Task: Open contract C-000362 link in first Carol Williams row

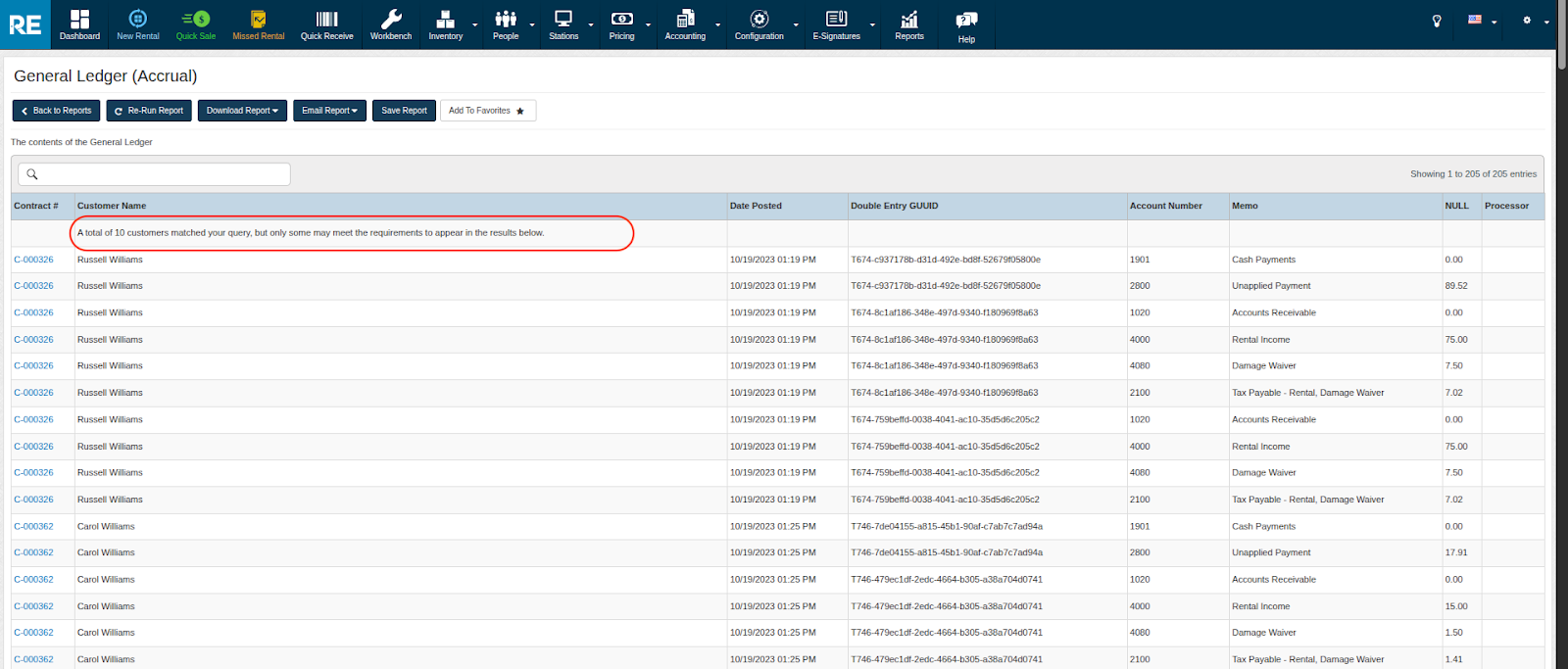Action: 33,526
